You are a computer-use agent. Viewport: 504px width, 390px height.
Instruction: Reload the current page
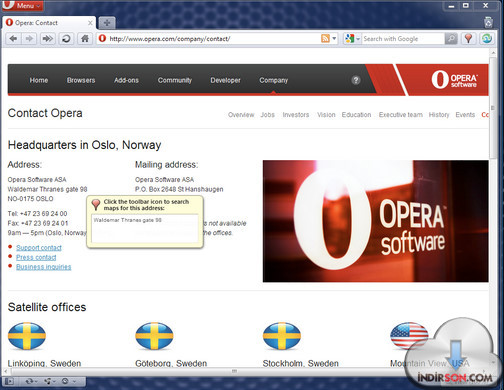pos(66,39)
